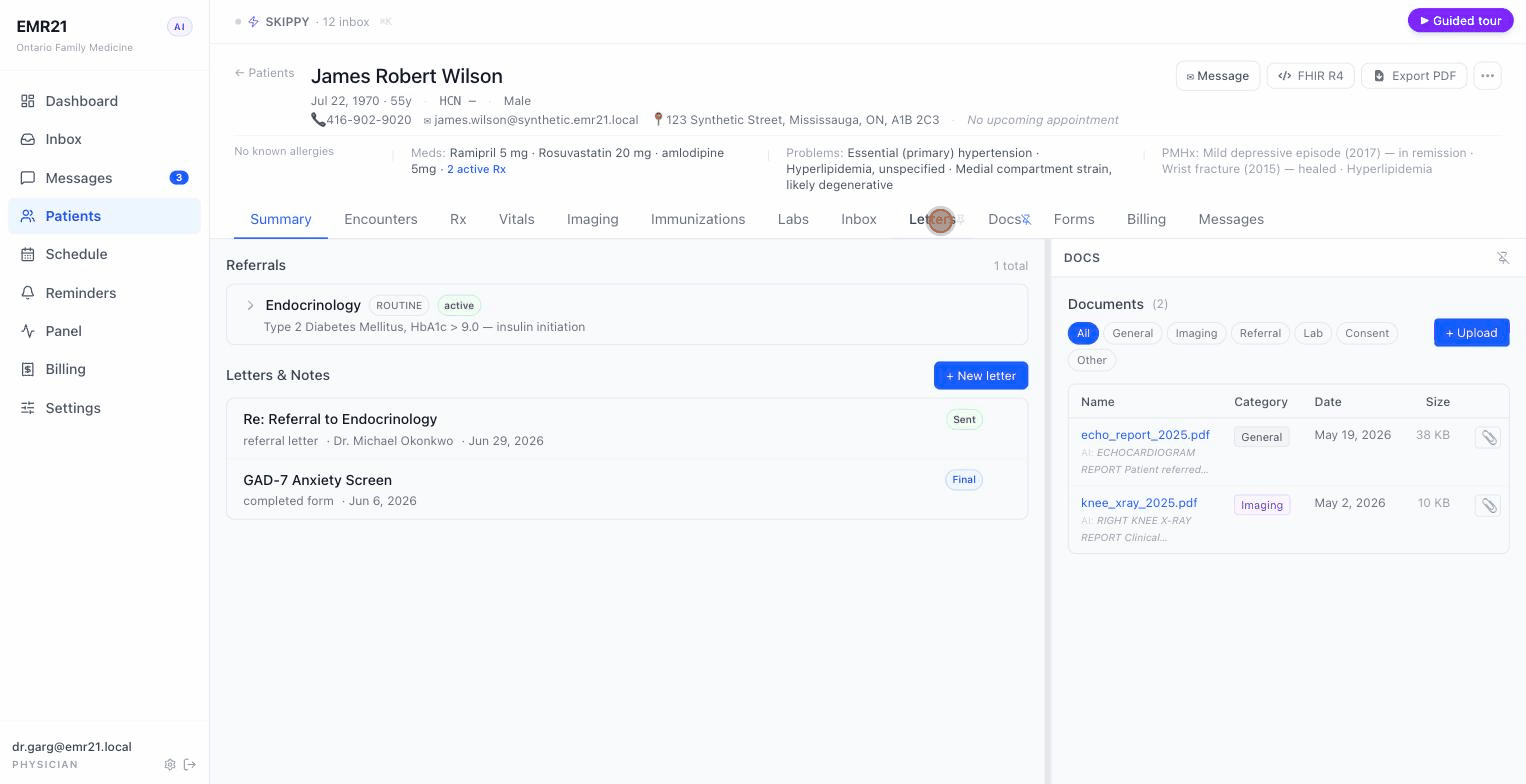Open the Forms tab
The image size is (1526, 784).
pyautogui.click(x=1074, y=219)
